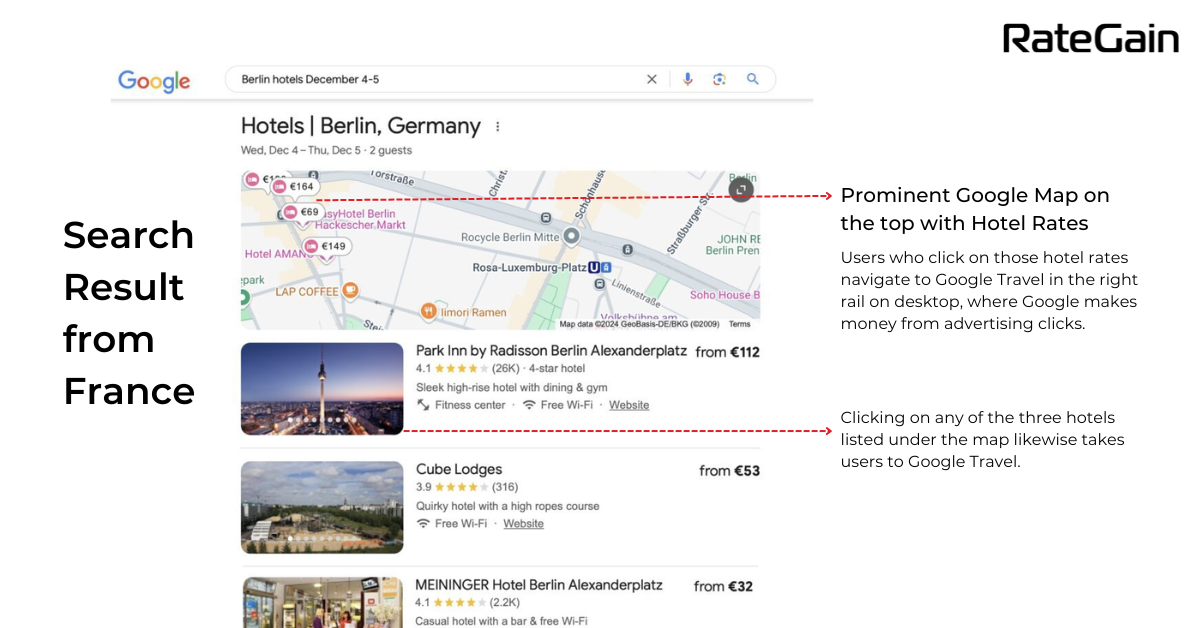Click the Park Inn hotel photo thumbnail
Viewport: 1200px width, 628px height.
tap(321, 389)
